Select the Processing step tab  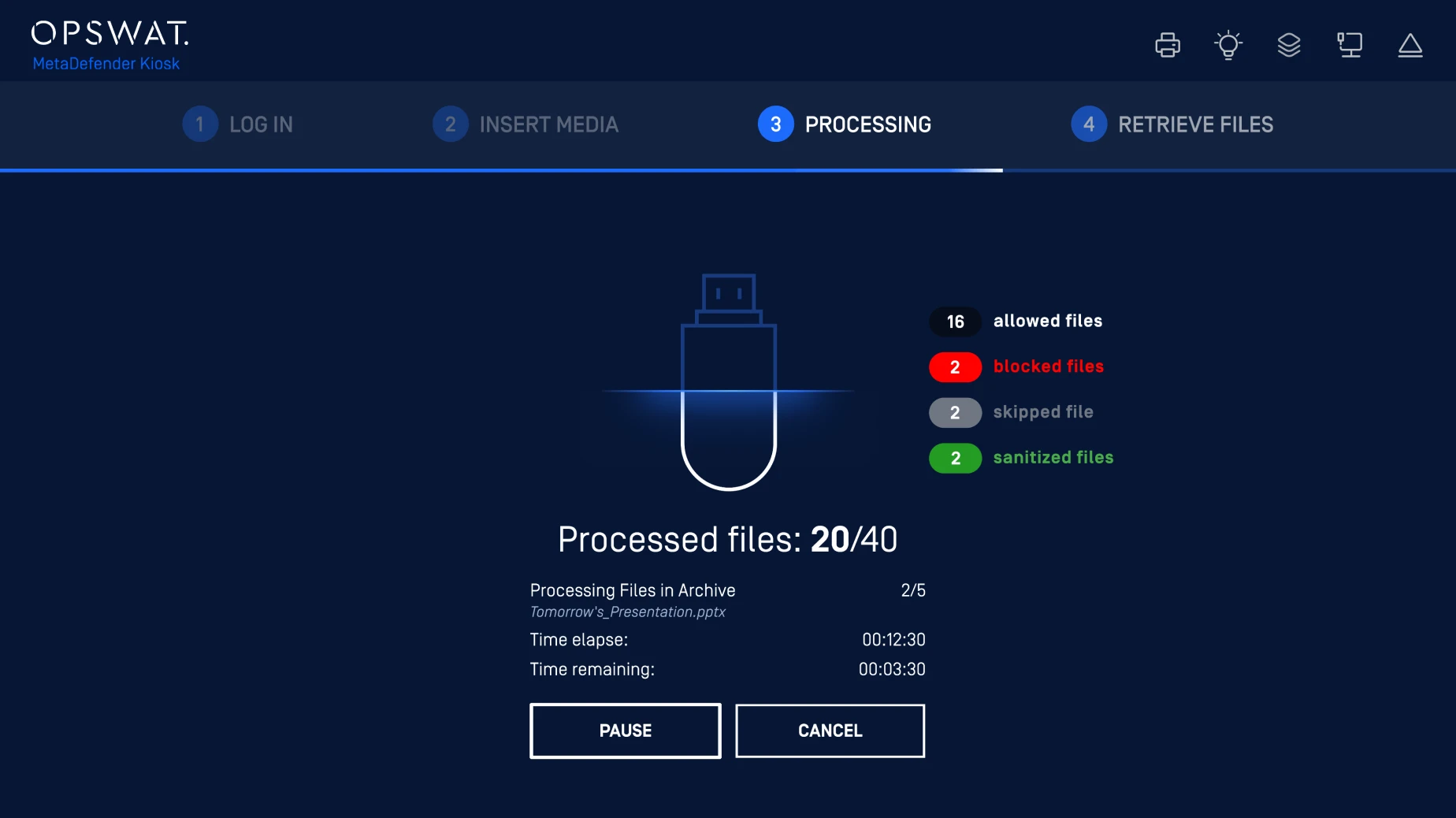pyautogui.click(x=845, y=125)
